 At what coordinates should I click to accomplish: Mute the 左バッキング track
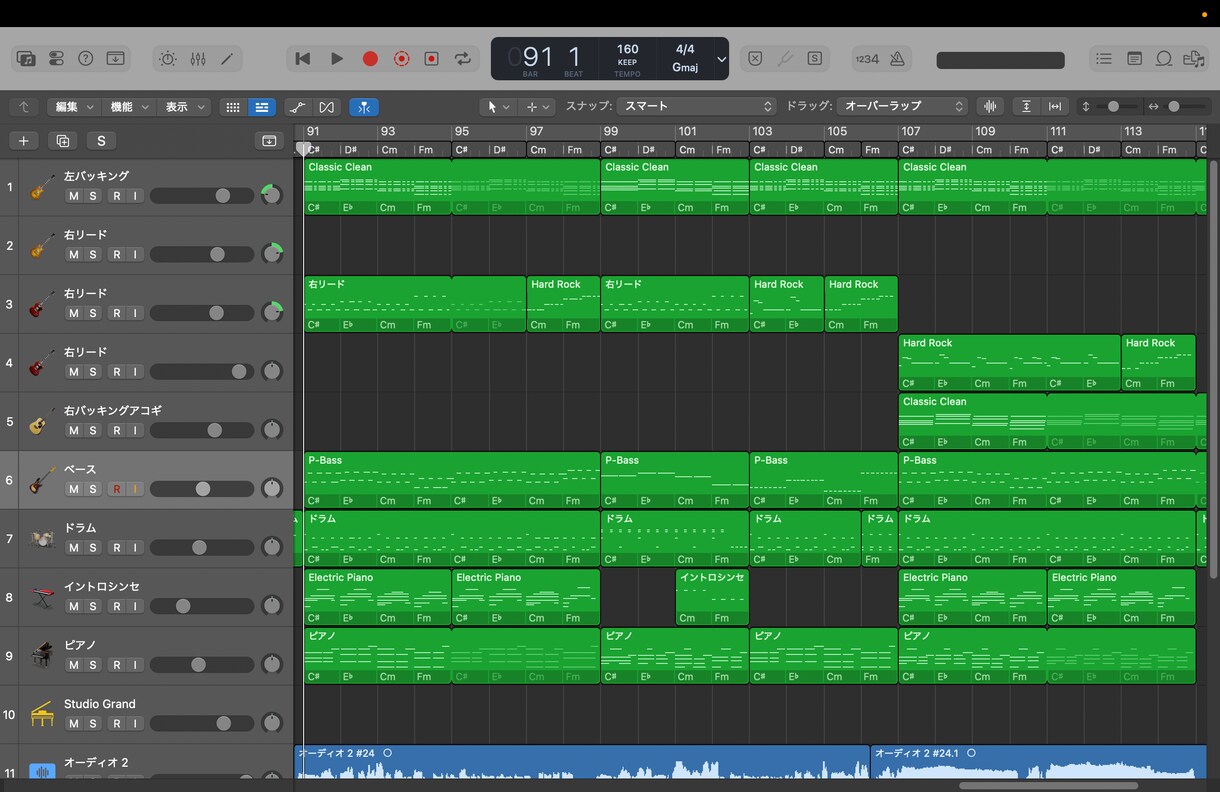tap(73, 196)
